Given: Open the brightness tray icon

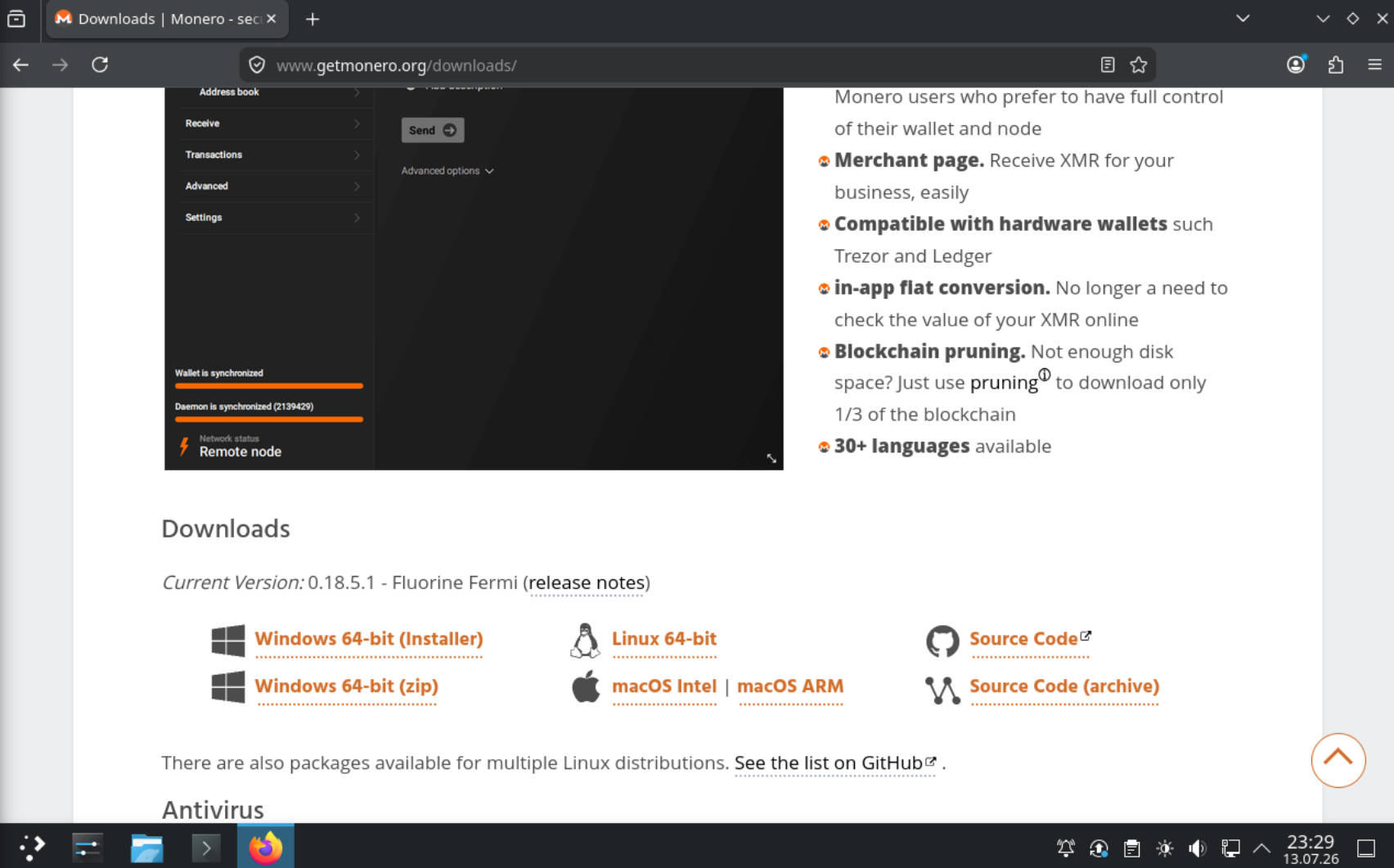Looking at the screenshot, I should pos(1165,848).
